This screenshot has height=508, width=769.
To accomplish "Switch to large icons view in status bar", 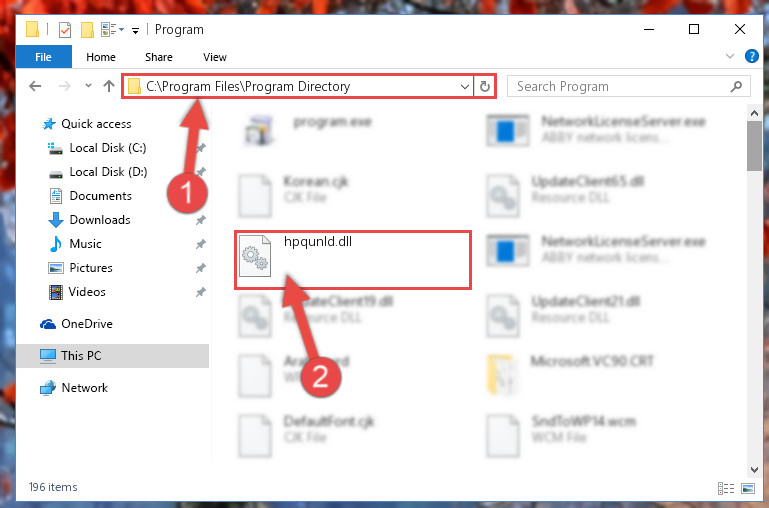I will (748, 488).
